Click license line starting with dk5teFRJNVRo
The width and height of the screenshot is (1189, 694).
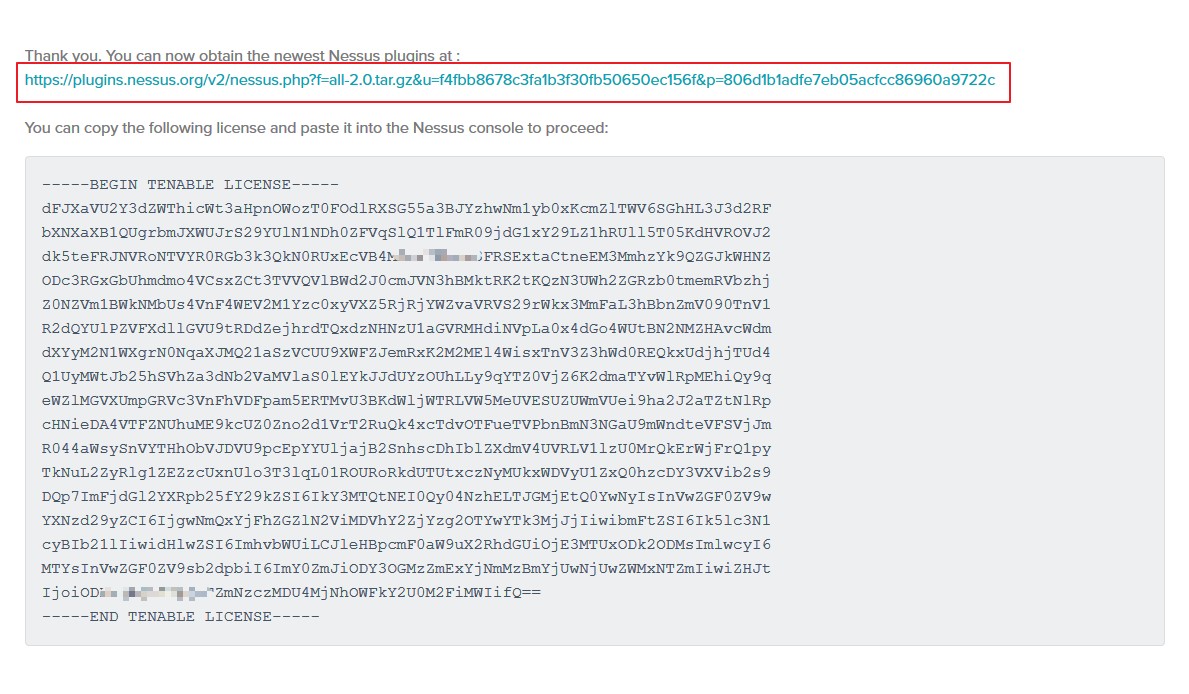tap(406, 257)
